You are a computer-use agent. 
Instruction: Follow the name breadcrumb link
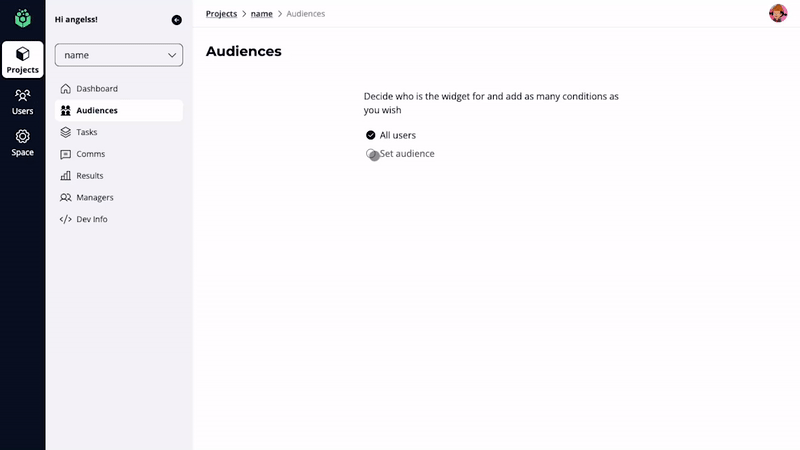(262, 14)
